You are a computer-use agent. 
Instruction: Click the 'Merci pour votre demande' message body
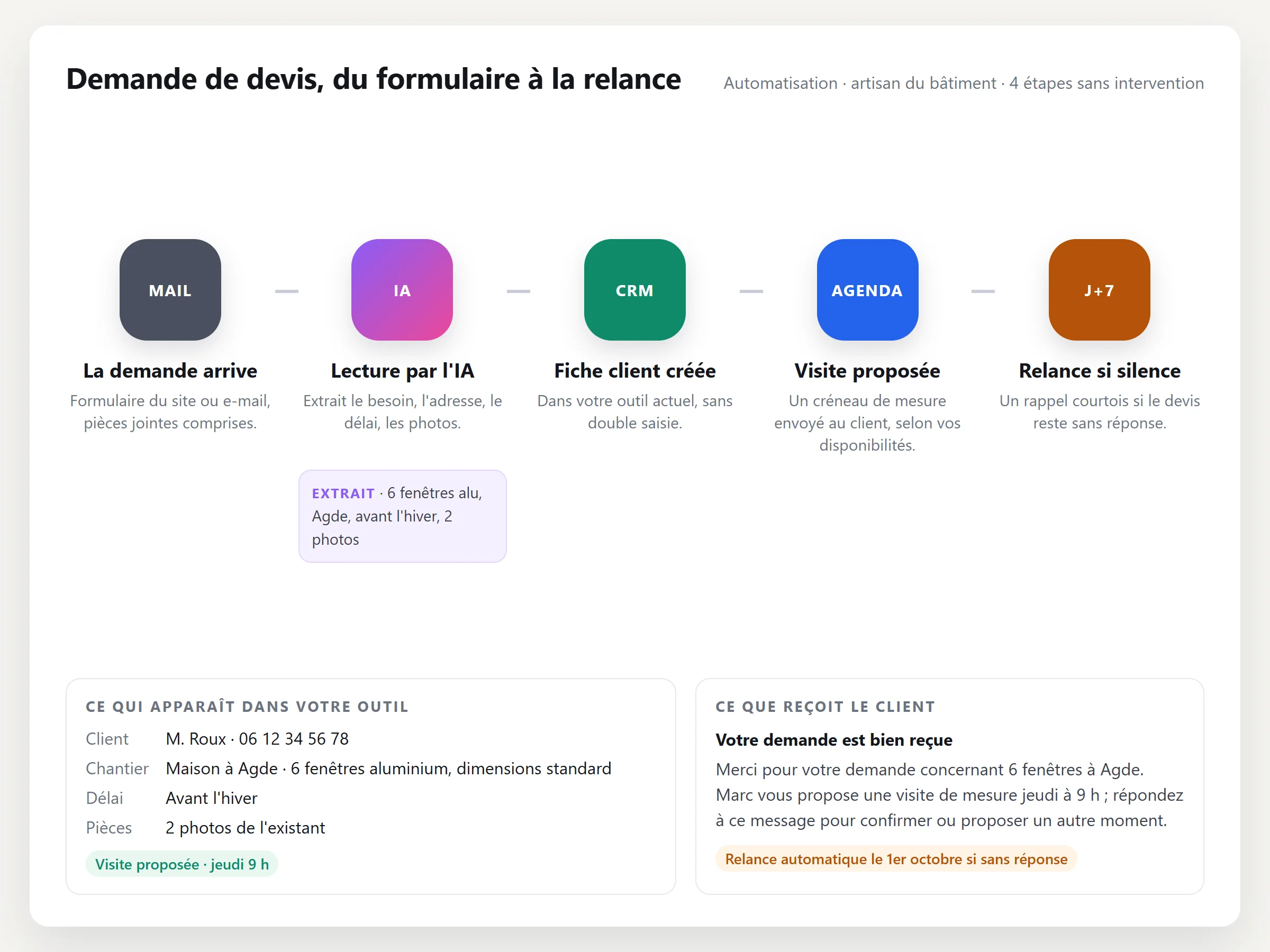tap(949, 795)
